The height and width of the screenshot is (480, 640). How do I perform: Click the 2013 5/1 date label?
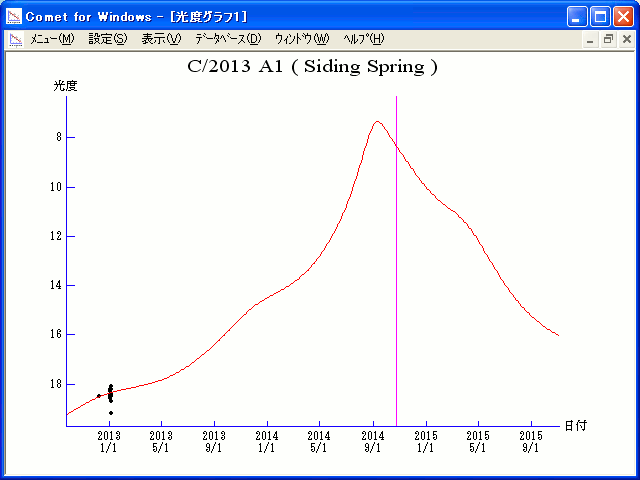click(161, 442)
